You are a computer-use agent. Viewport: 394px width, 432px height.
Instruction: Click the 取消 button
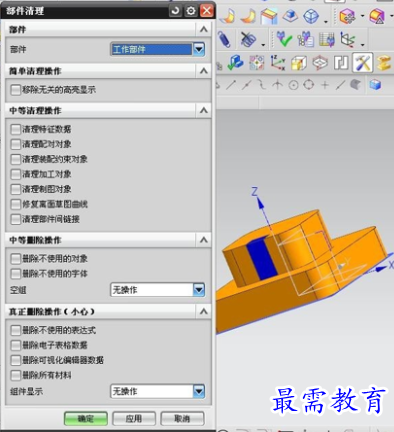182,419
